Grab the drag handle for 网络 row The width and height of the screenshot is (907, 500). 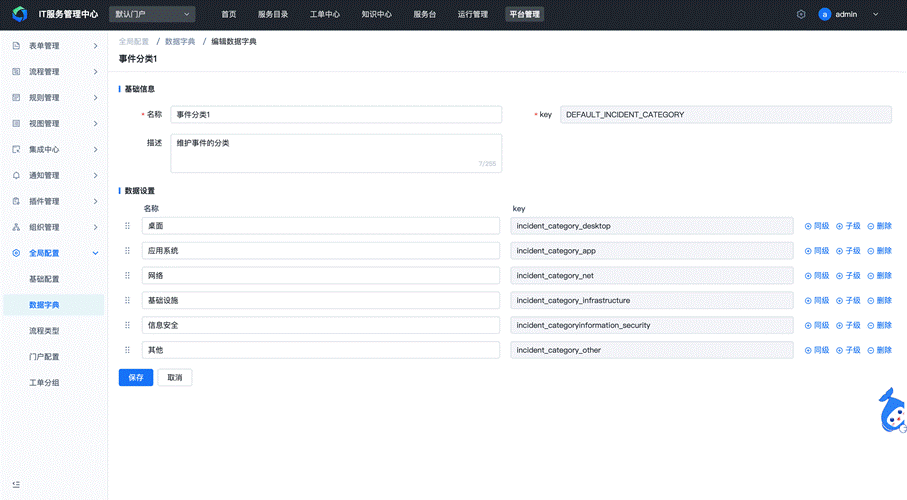(127, 275)
